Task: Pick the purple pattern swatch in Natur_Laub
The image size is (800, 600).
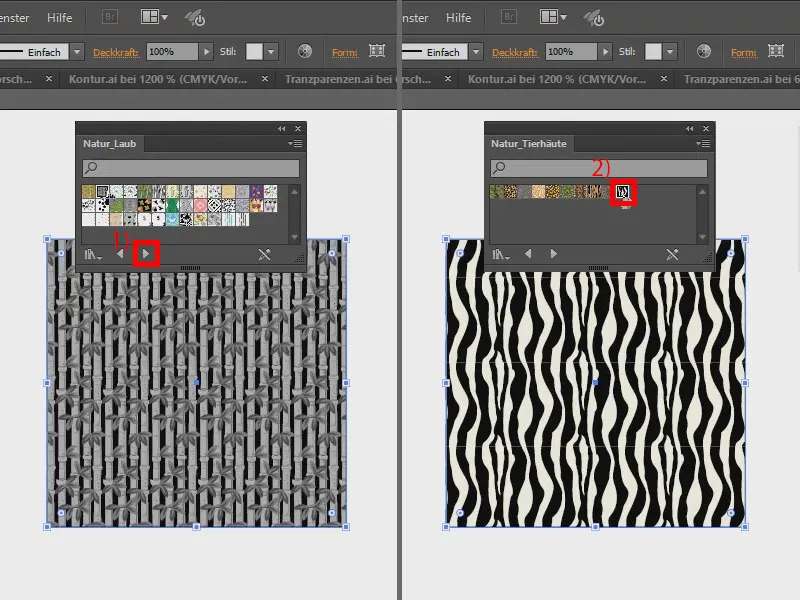Action: (x=257, y=192)
